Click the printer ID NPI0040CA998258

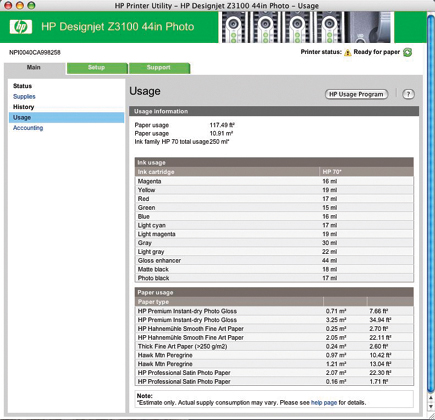35,53
